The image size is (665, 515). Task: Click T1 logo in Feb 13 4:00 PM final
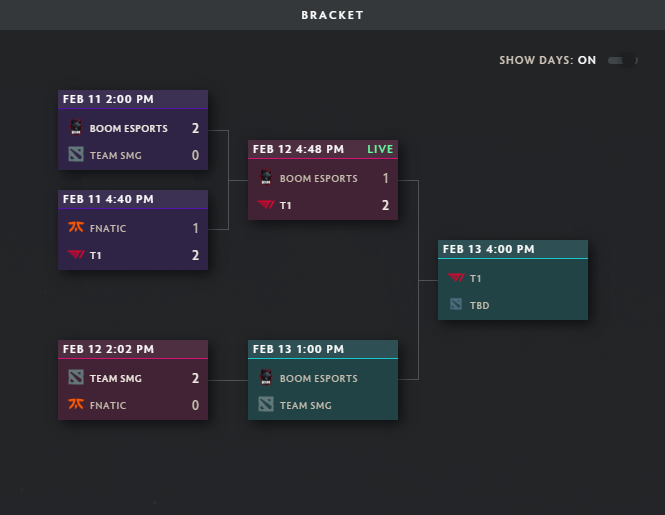click(456, 278)
